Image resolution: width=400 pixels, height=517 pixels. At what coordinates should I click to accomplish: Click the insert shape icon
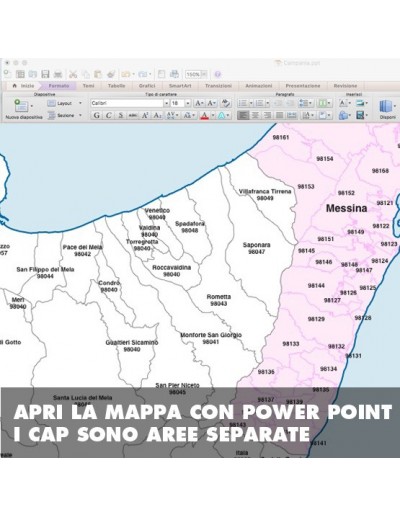(x=343, y=115)
